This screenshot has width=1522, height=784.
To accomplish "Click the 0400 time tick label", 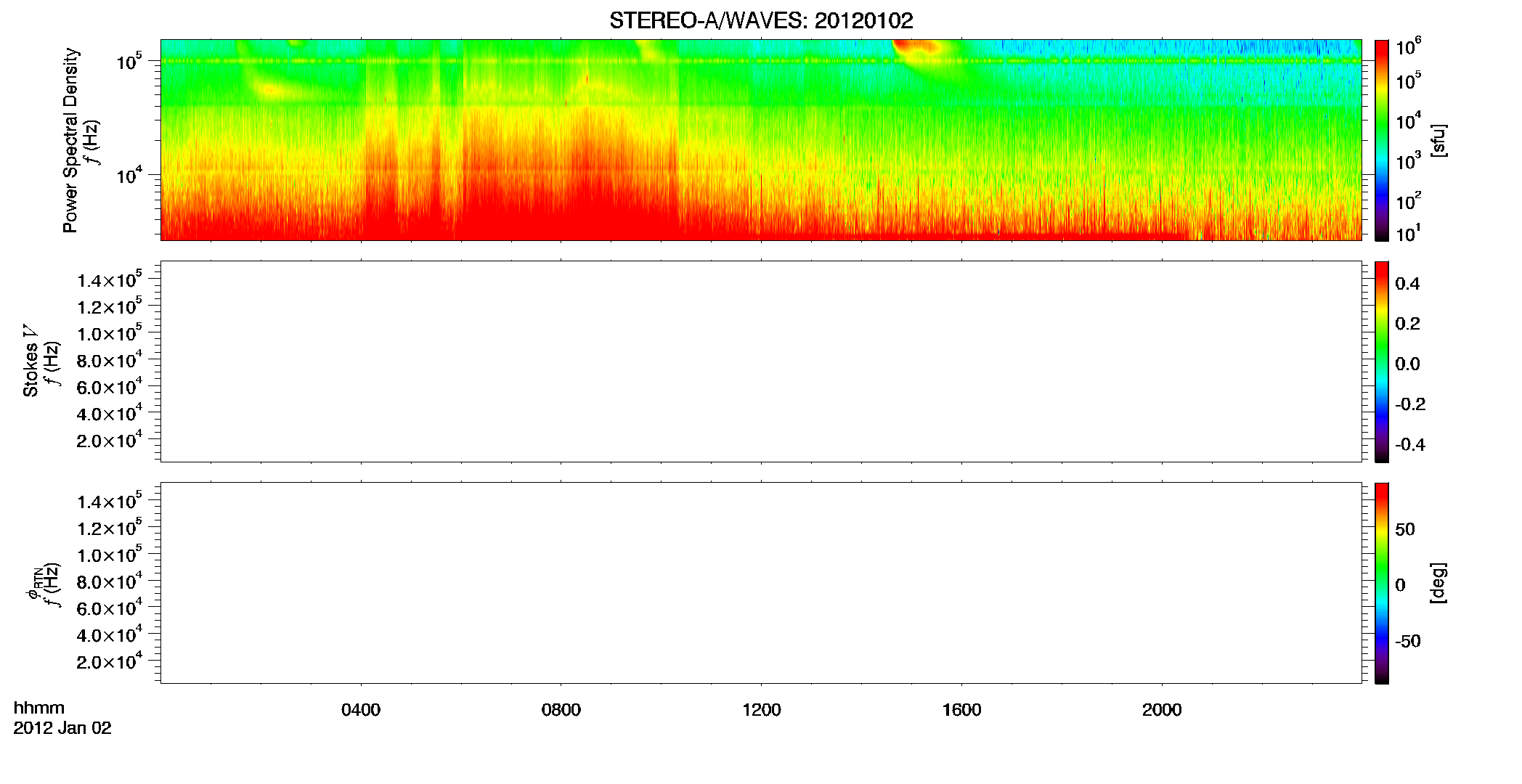I will [361, 710].
